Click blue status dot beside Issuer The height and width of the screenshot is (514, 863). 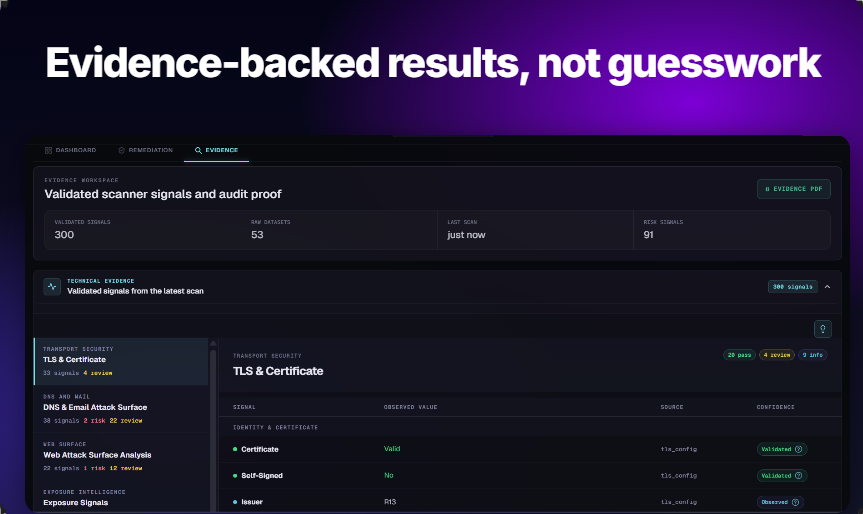235,502
